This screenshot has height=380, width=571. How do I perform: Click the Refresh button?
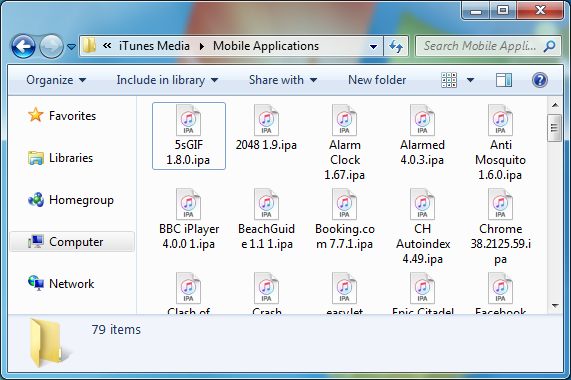click(396, 46)
